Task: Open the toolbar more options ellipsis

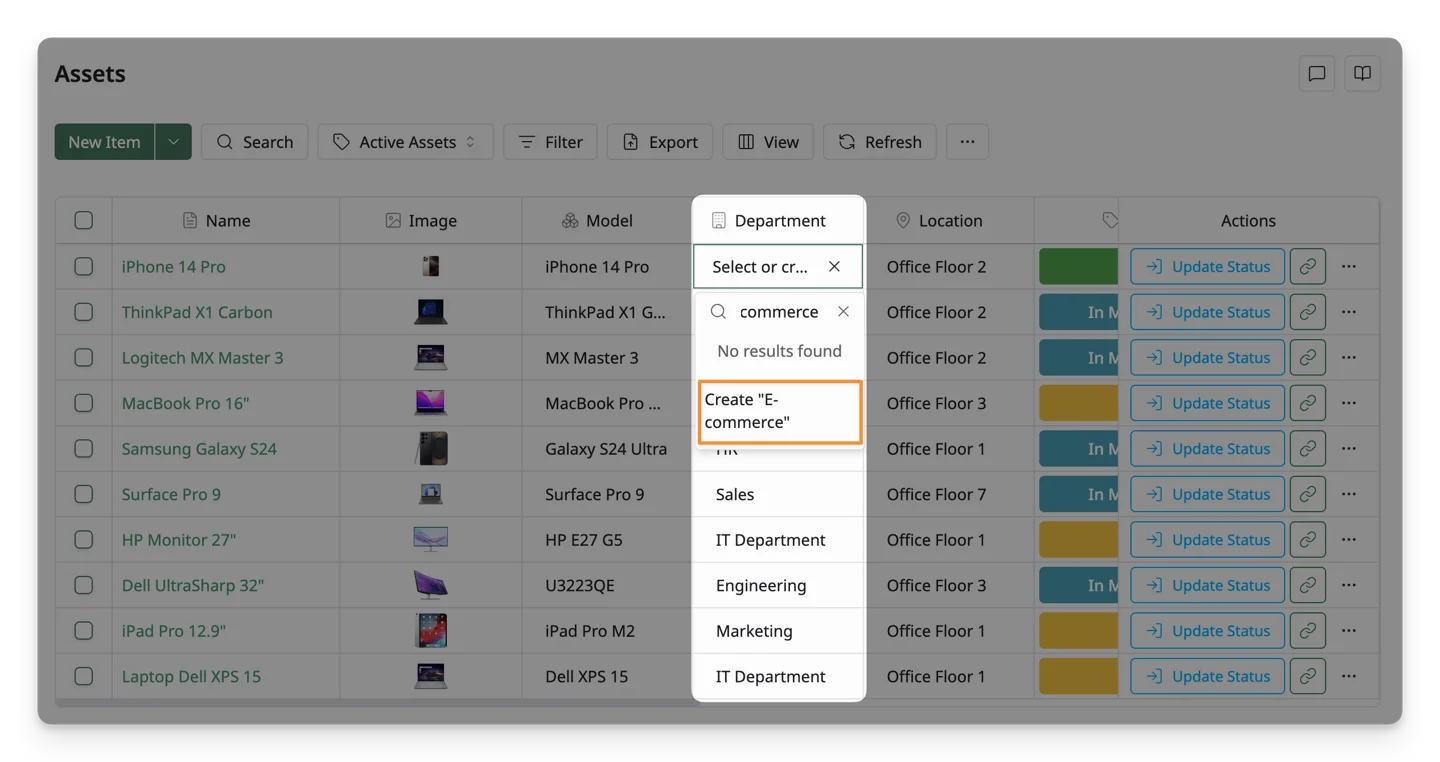Action: pyautogui.click(x=967, y=142)
